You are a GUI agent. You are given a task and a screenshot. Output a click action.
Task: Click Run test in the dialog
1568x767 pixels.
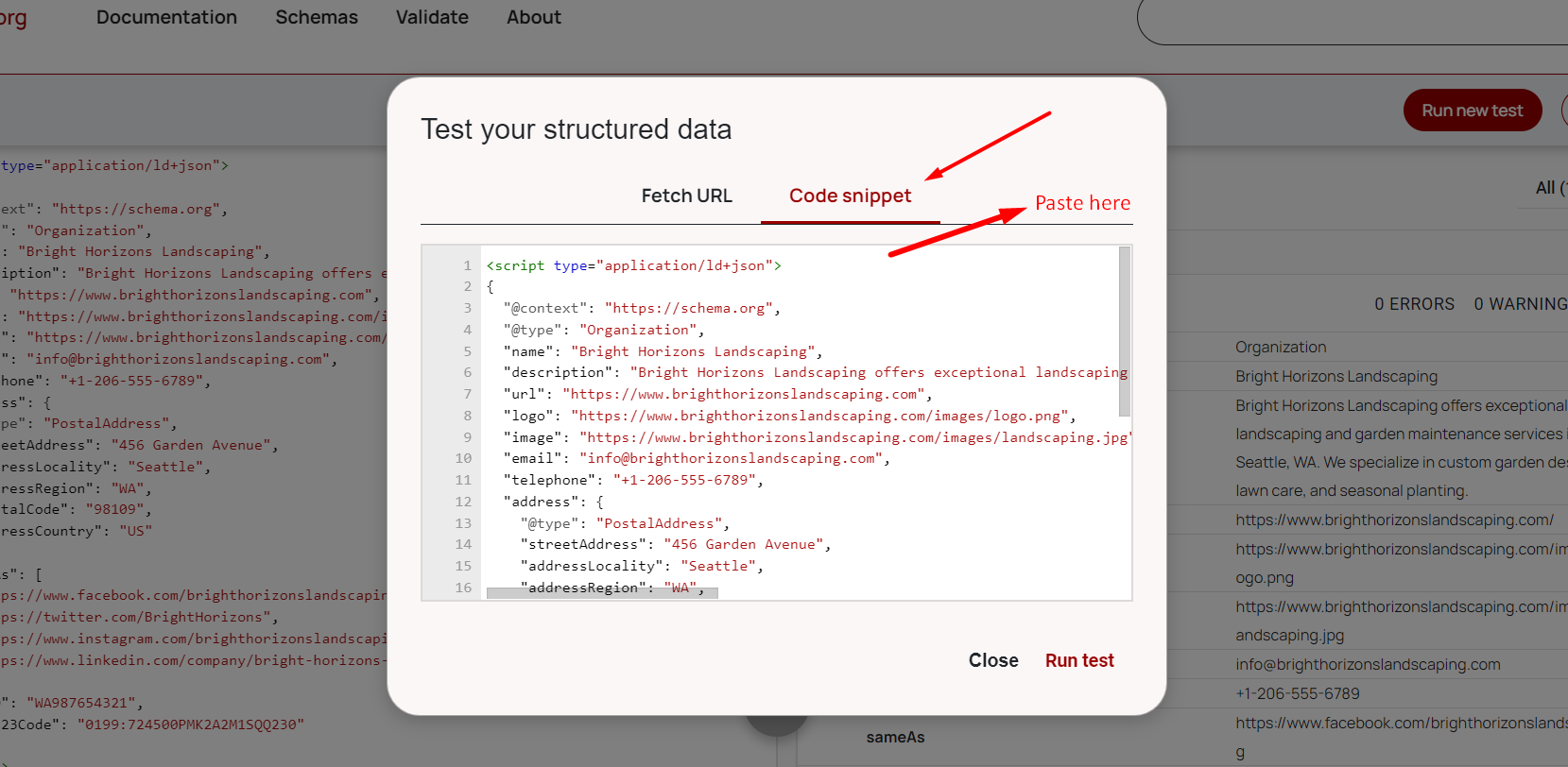coord(1079,660)
